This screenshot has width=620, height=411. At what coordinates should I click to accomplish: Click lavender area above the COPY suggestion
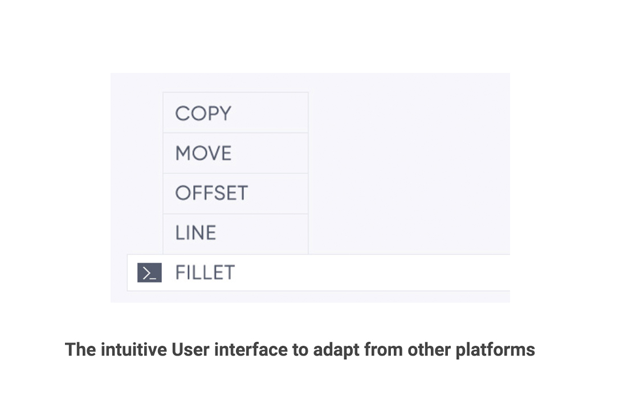[x=235, y=82]
